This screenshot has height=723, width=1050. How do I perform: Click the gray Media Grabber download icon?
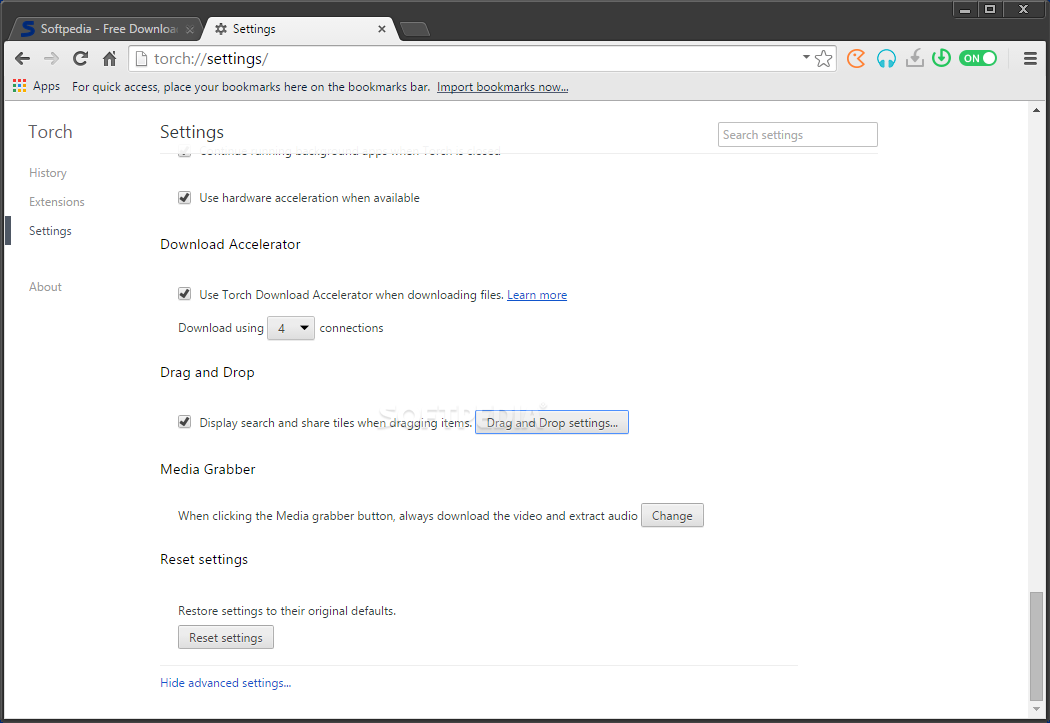pyautogui.click(x=914, y=58)
